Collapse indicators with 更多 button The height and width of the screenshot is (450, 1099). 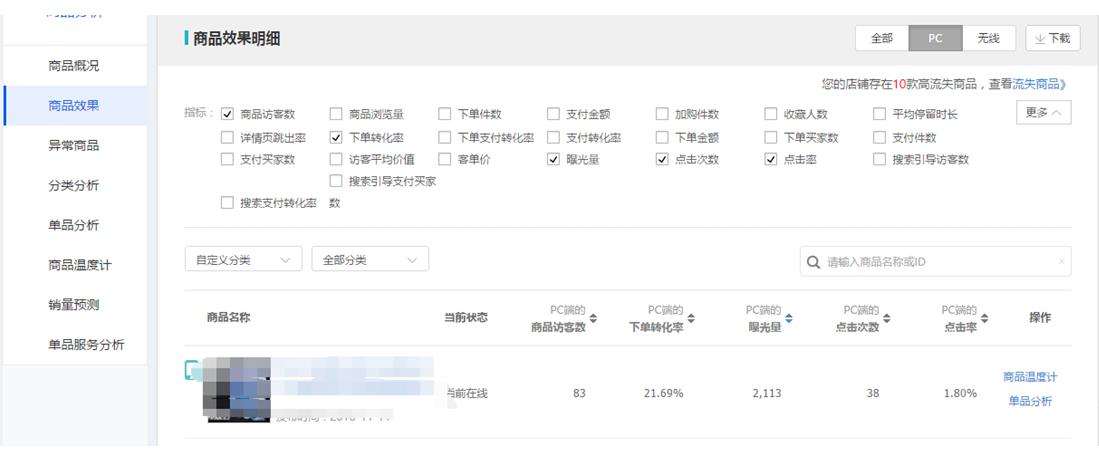point(1042,114)
